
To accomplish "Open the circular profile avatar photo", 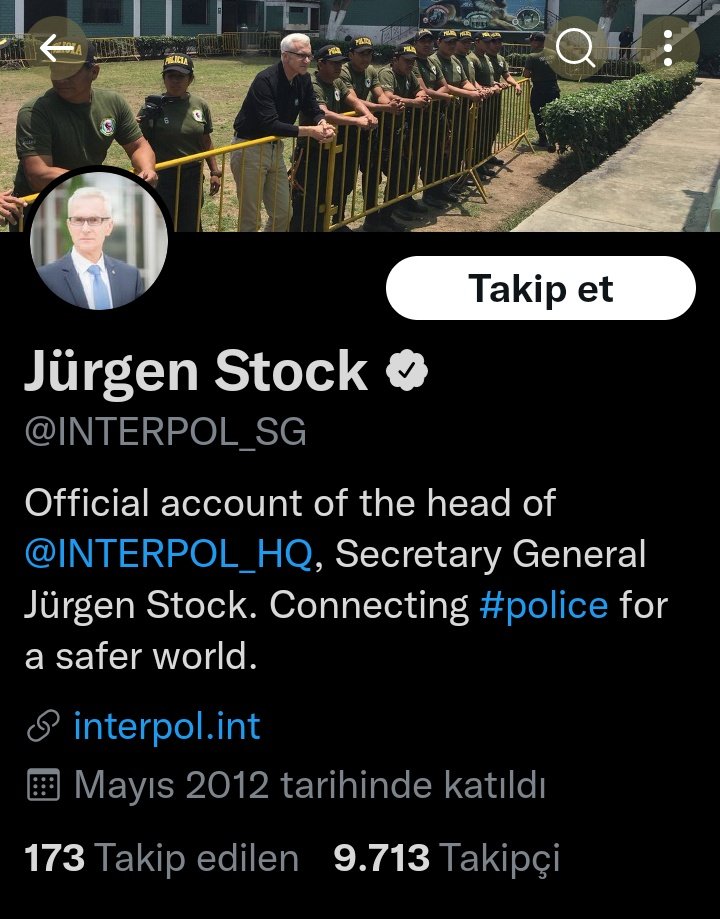I will pos(99,240).
